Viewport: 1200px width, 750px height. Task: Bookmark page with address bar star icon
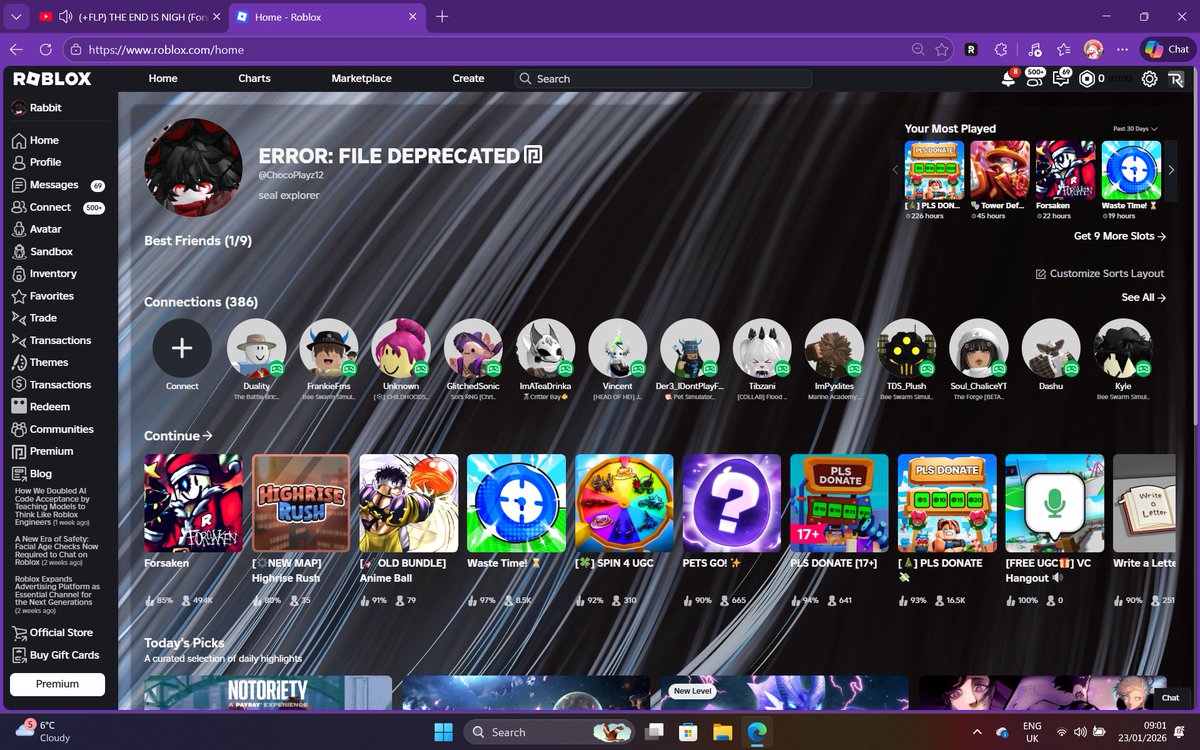click(x=942, y=49)
